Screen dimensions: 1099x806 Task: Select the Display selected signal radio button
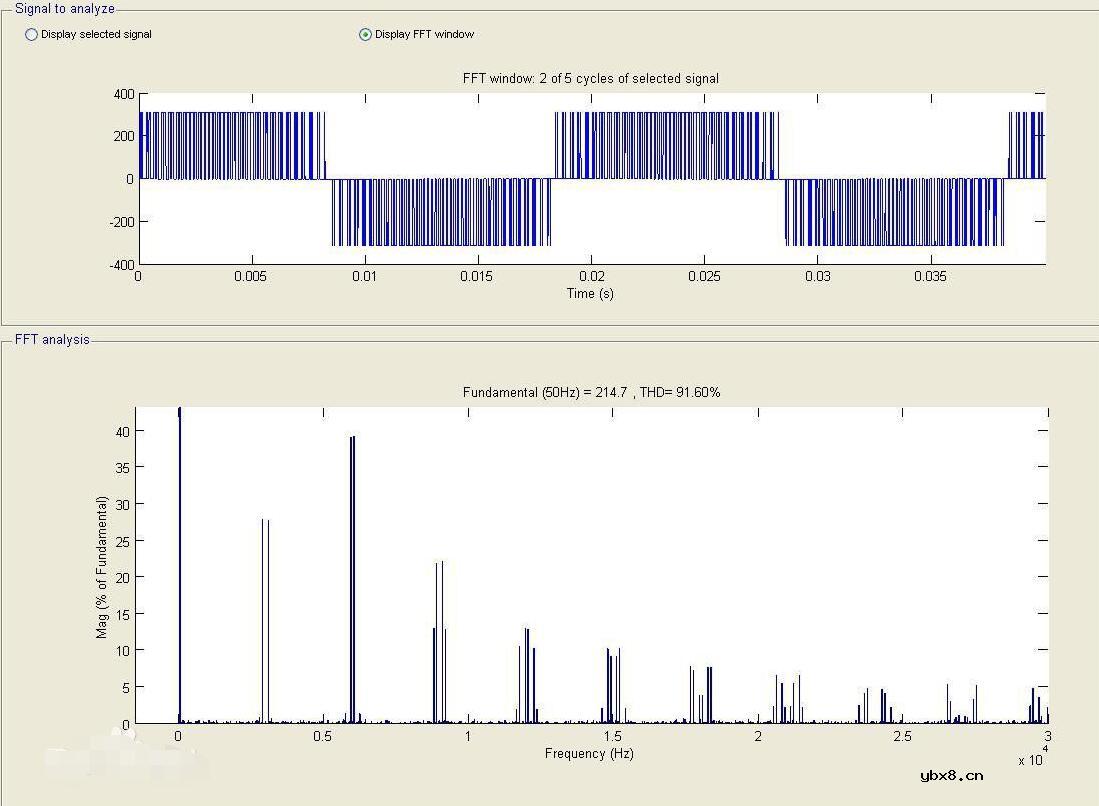coord(32,35)
